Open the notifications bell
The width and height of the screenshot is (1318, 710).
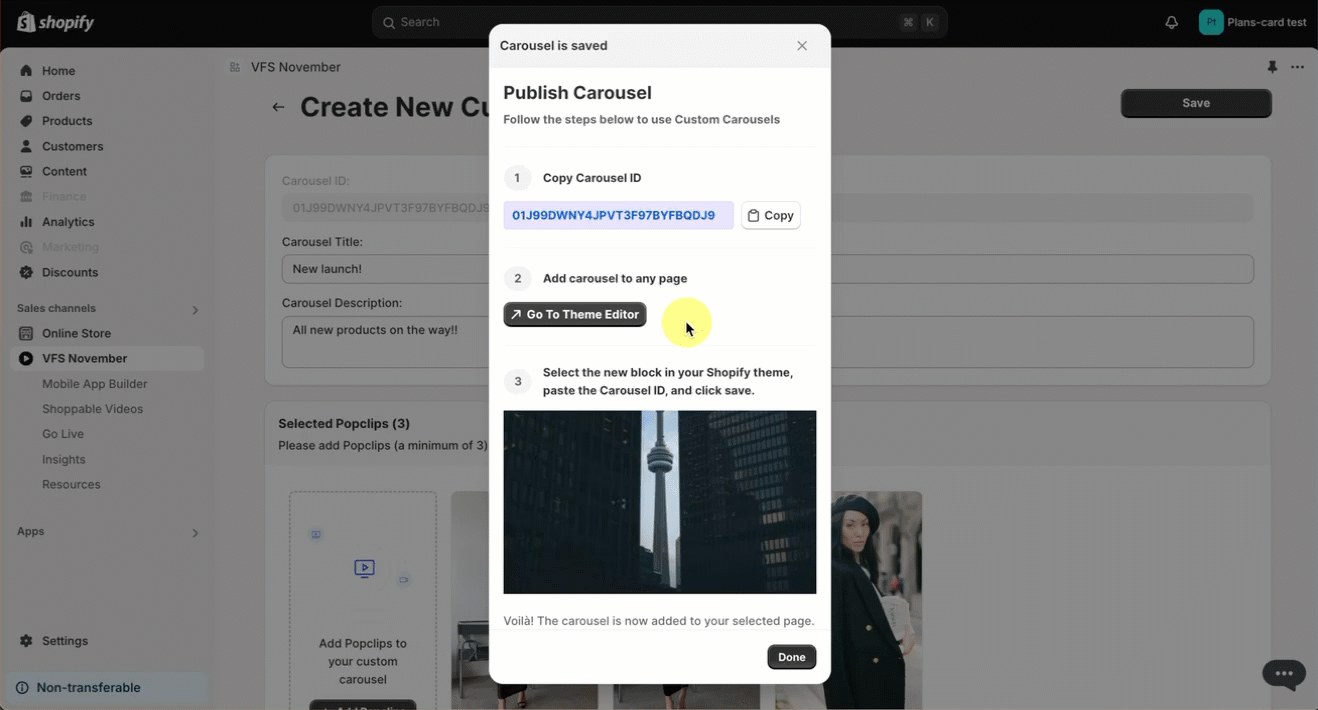click(1171, 22)
